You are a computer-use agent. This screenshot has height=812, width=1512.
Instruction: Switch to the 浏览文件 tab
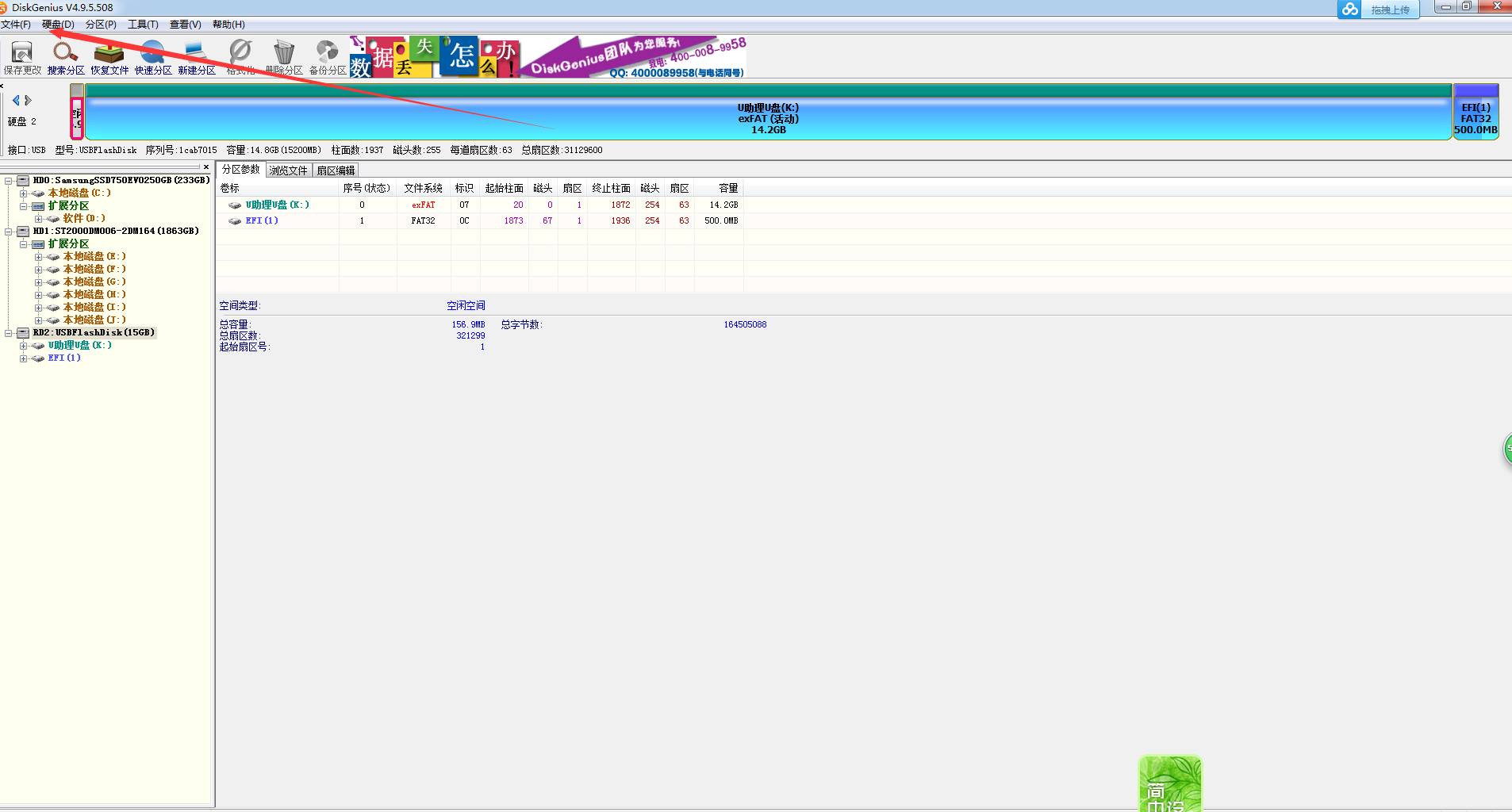(x=289, y=170)
